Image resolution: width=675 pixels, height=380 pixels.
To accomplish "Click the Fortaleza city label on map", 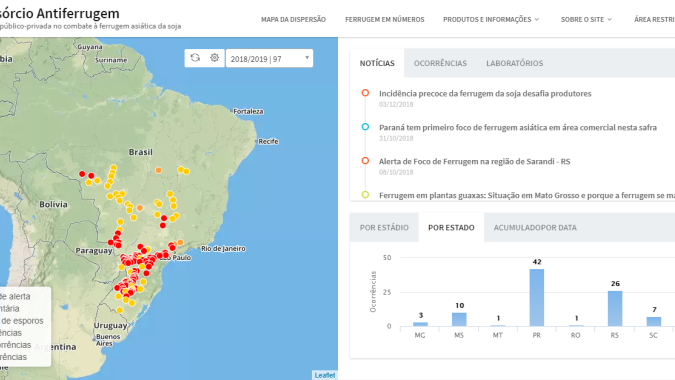I will (248, 111).
